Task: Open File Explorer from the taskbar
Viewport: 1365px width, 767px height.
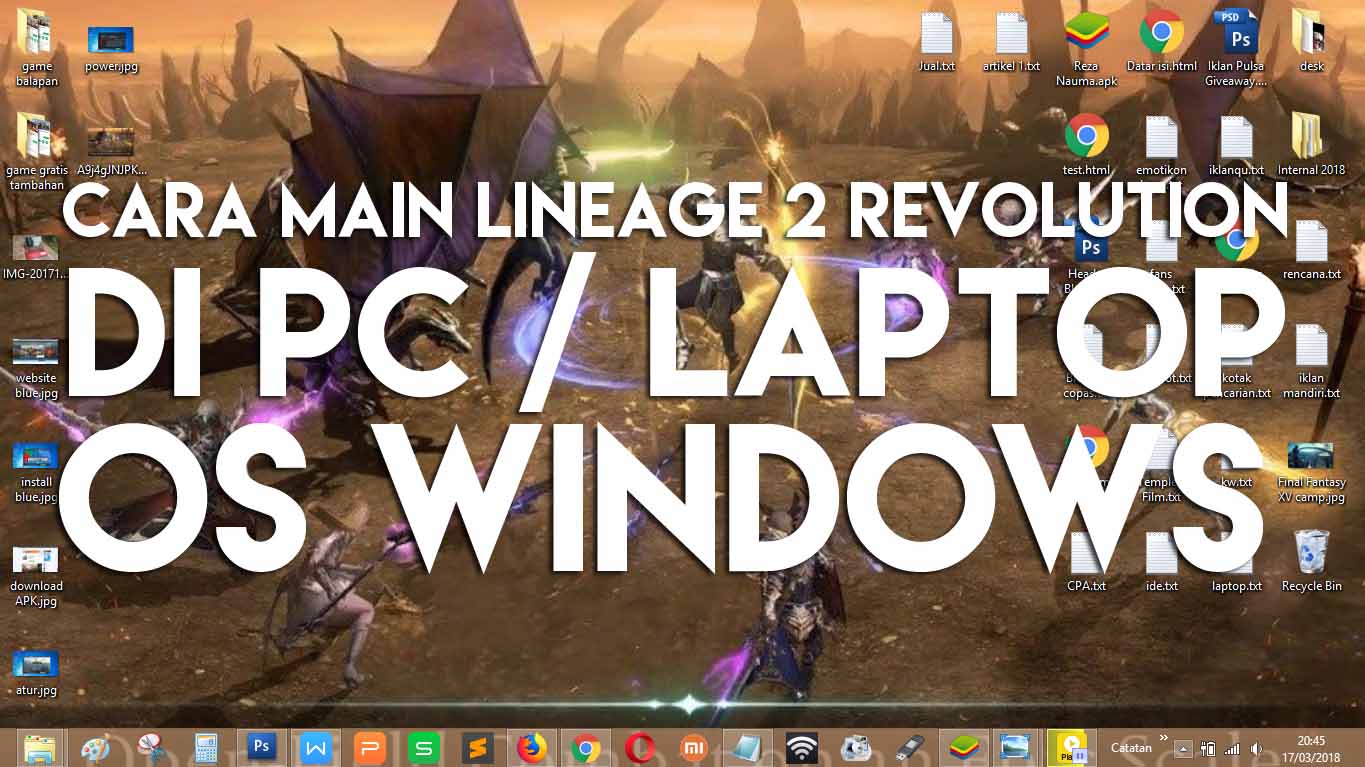Action: coord(39,748)
